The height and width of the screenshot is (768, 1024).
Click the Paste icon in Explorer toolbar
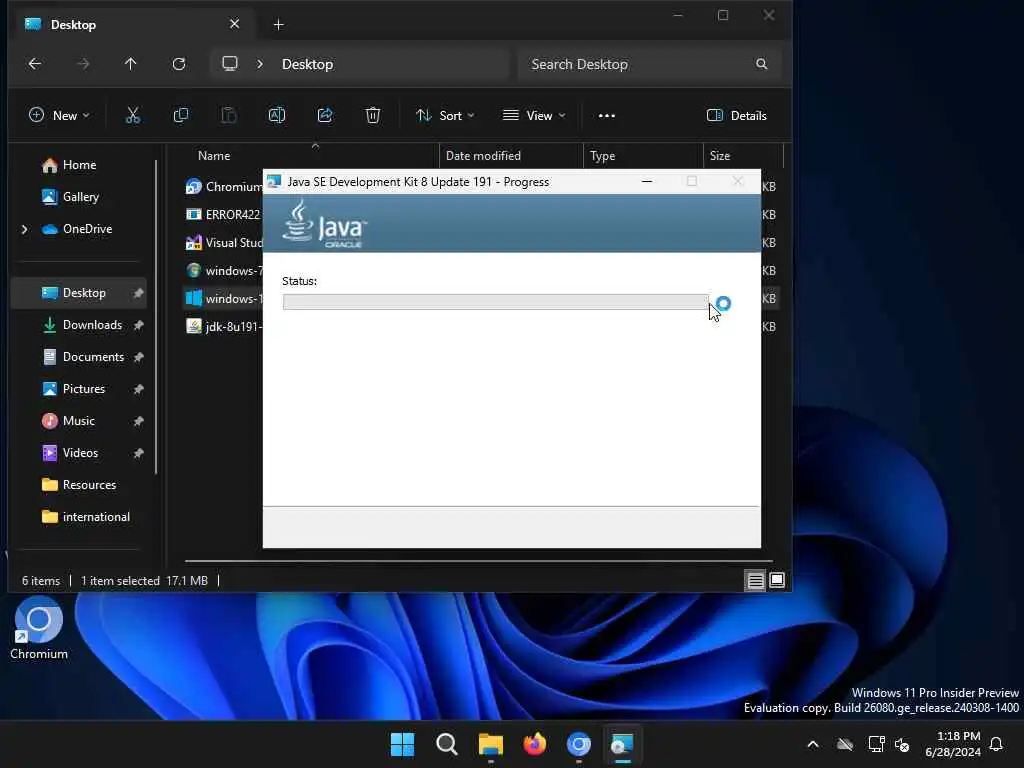(x=229, y=116)
